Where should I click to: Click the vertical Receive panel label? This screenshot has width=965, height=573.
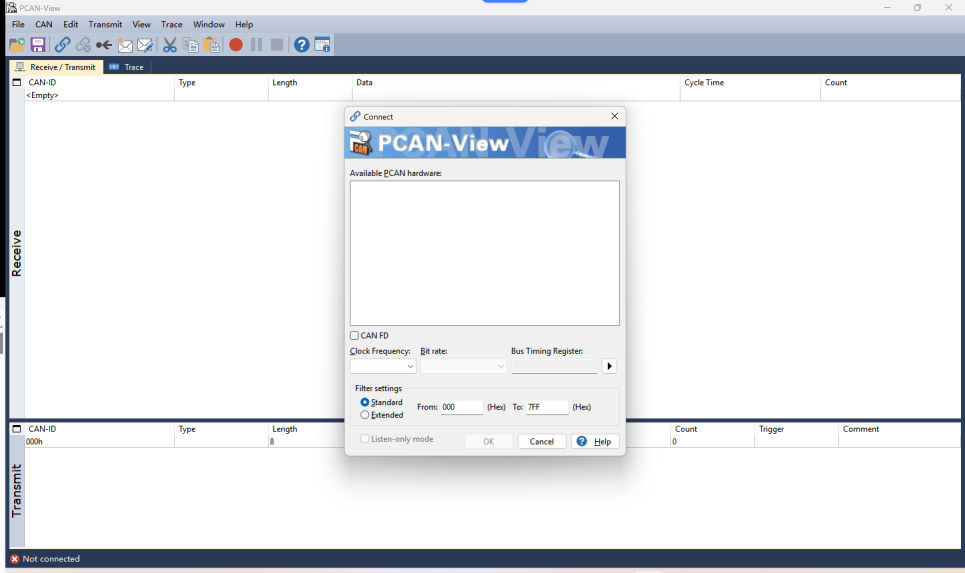click(x=16, y=253)
